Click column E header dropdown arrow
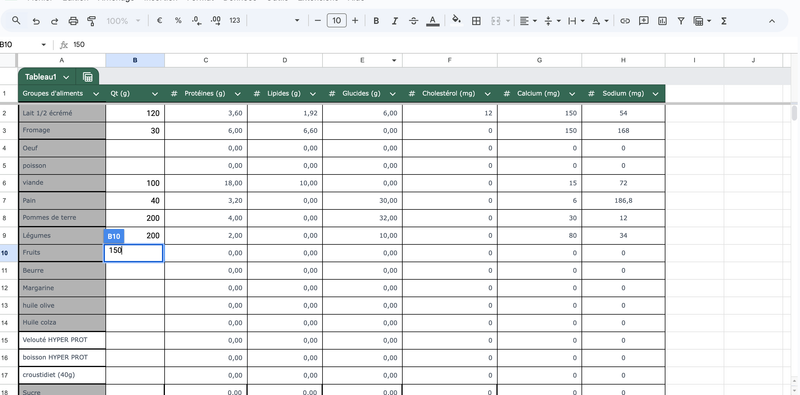800x395 pixels. tap(394, 61)
